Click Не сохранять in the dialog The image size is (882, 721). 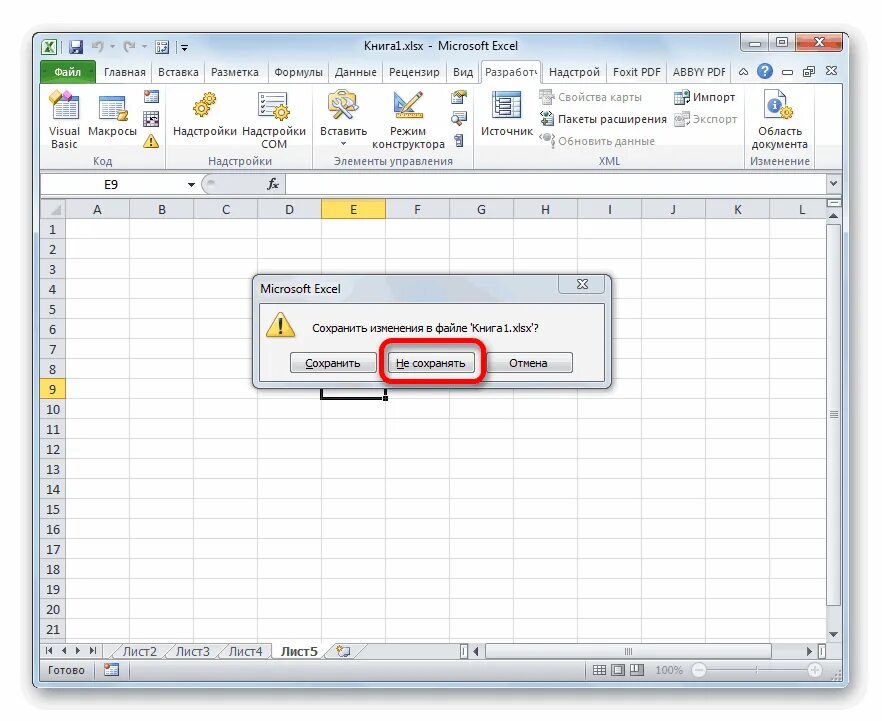431,363
